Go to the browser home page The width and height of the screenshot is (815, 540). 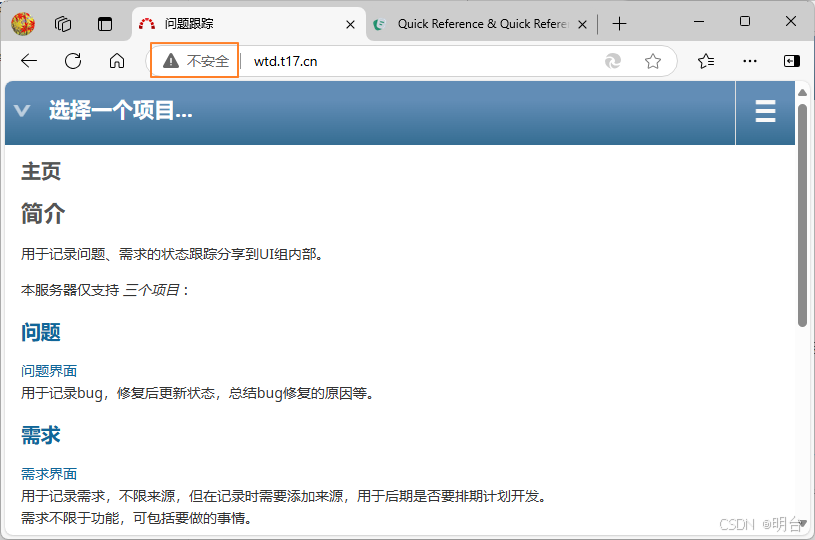(117, 61)
